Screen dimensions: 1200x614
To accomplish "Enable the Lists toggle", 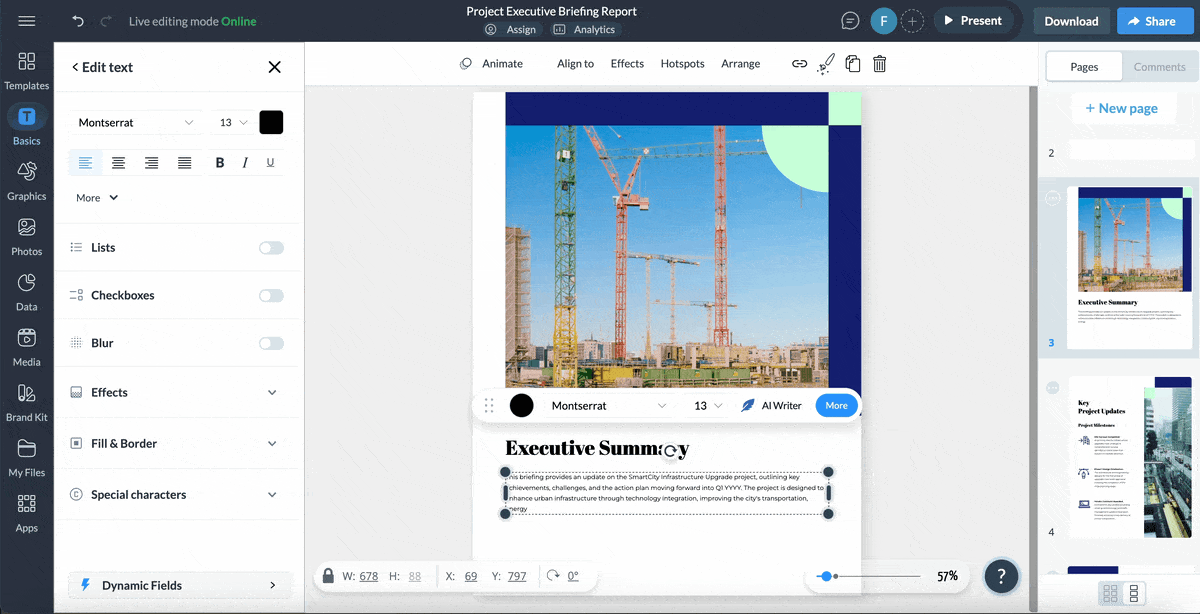I will click(271, 248).
